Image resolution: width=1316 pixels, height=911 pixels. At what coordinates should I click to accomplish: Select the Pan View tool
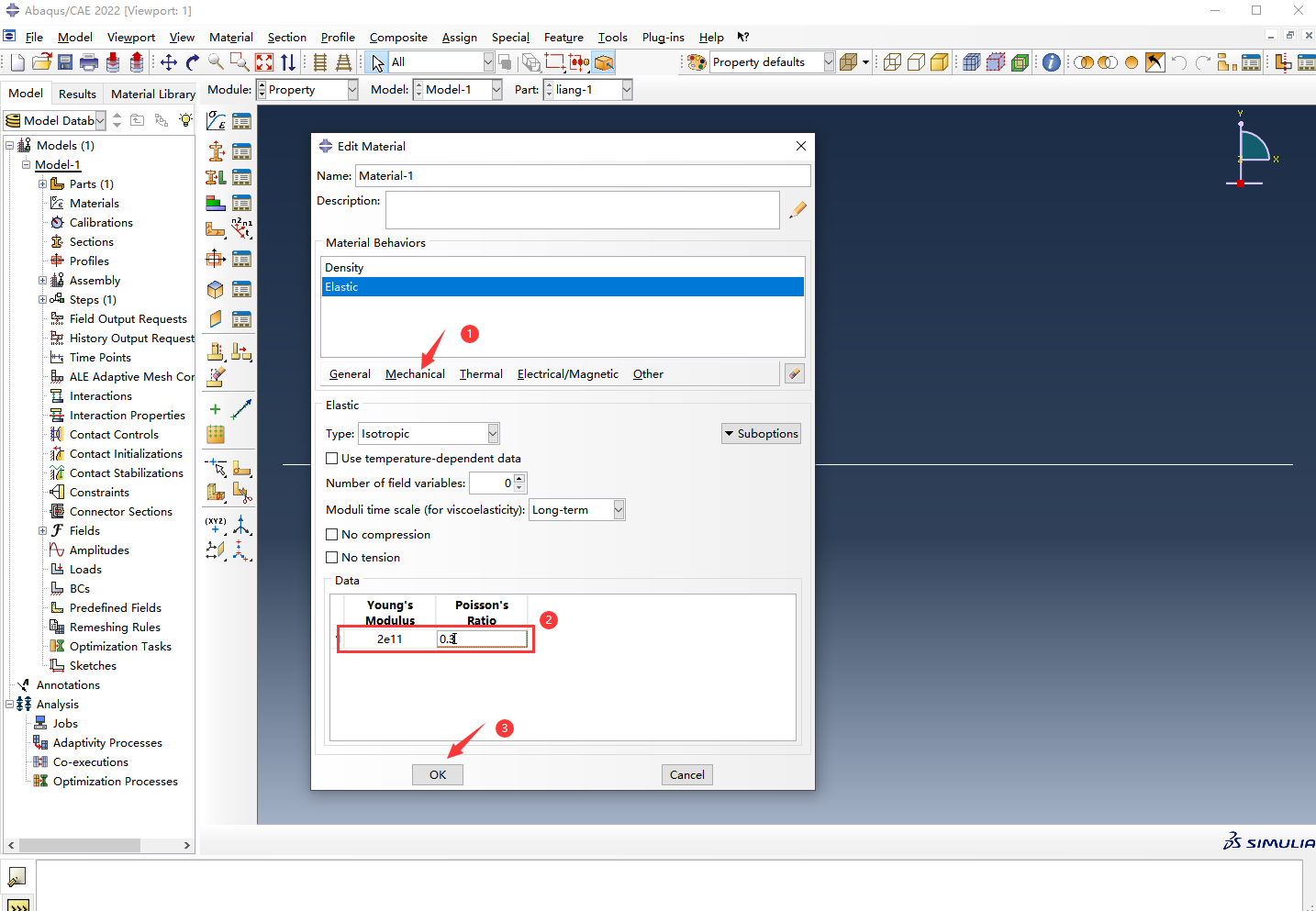169,62
